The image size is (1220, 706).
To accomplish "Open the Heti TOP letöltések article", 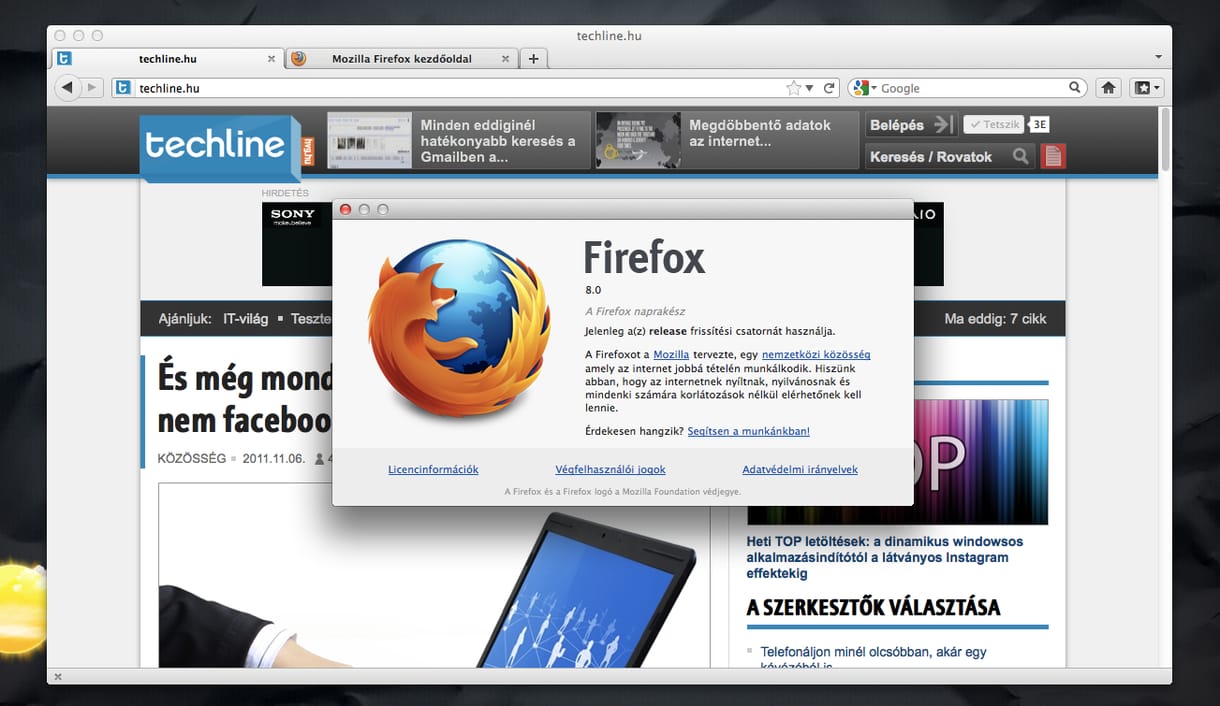I will tap(885, 558).
